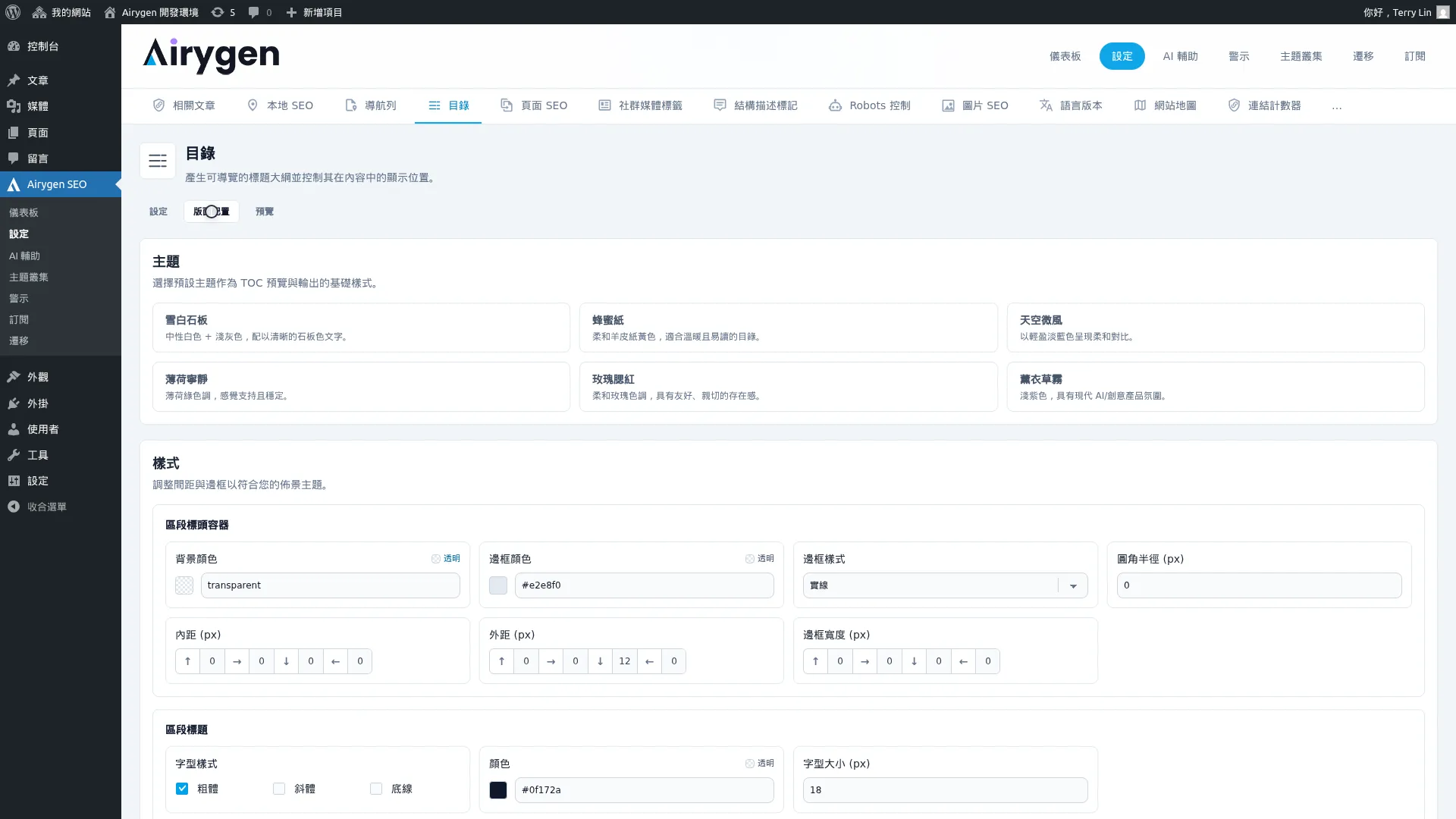1456x819 pixels.
Task: Toggle 邊框顏色 透明 option
Action: [760, 558]
